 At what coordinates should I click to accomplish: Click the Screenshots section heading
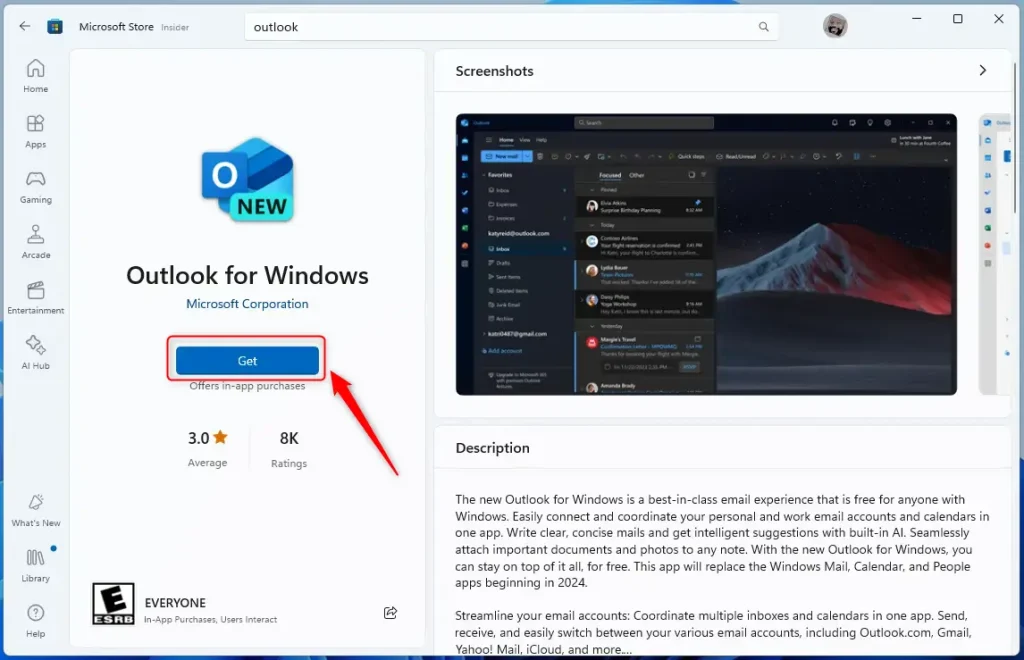click(494, 71)
